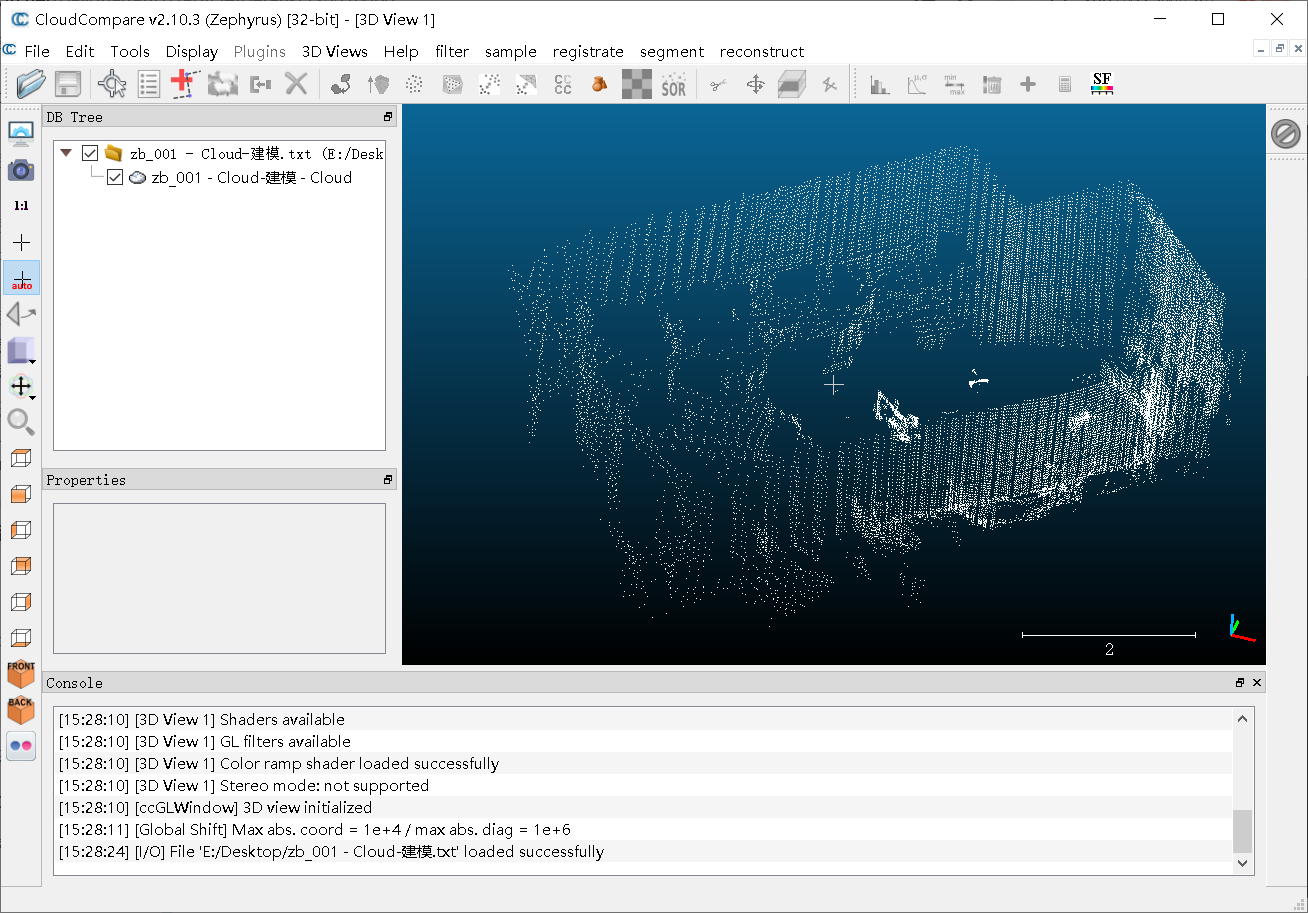This screenshot has height=913, width=1308.
Task: Click the red cross dashed-outline tool icon
Action: [x=185, y=84]
